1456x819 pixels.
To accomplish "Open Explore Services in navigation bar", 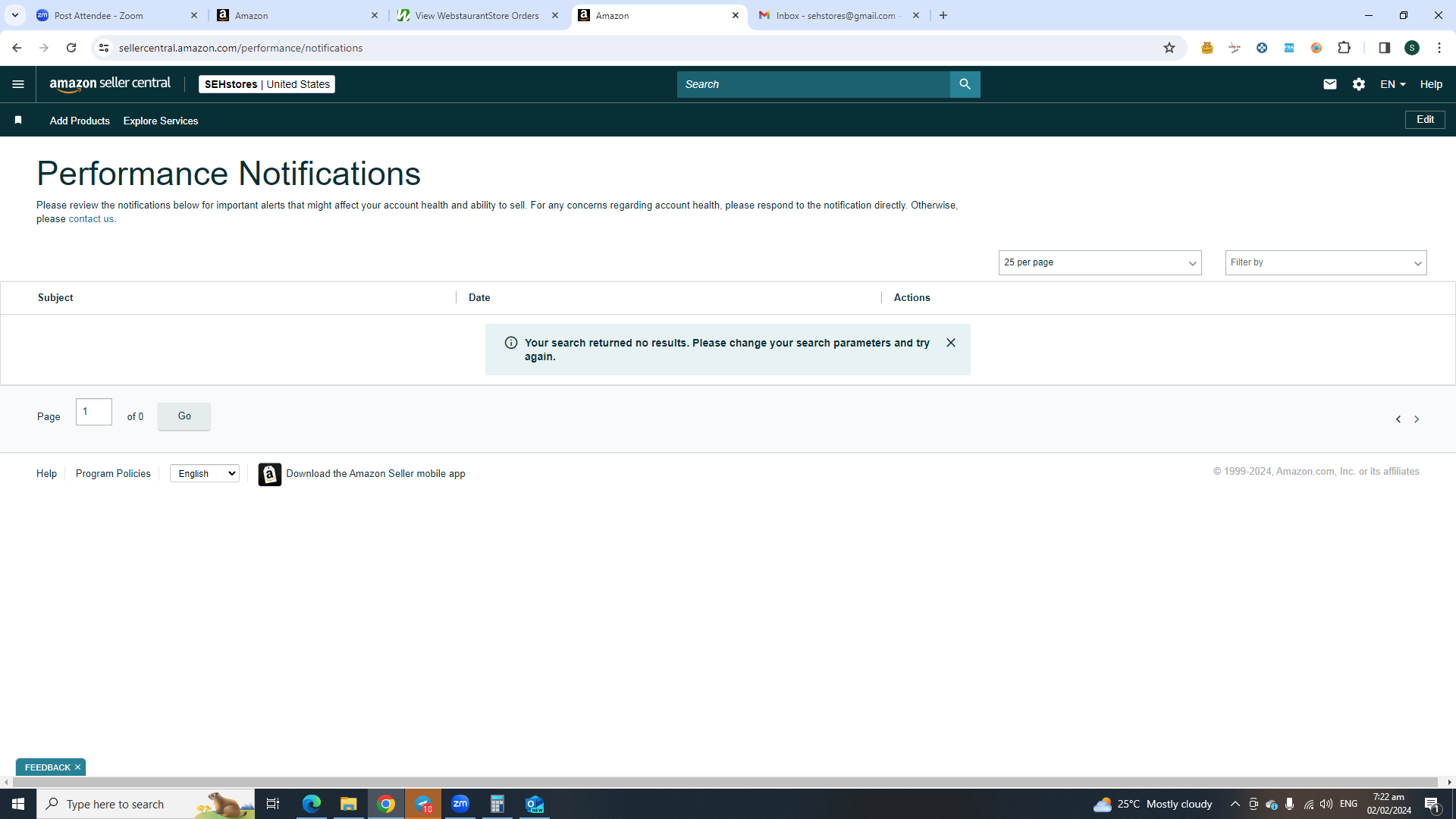I will click(x=161, y=121).
